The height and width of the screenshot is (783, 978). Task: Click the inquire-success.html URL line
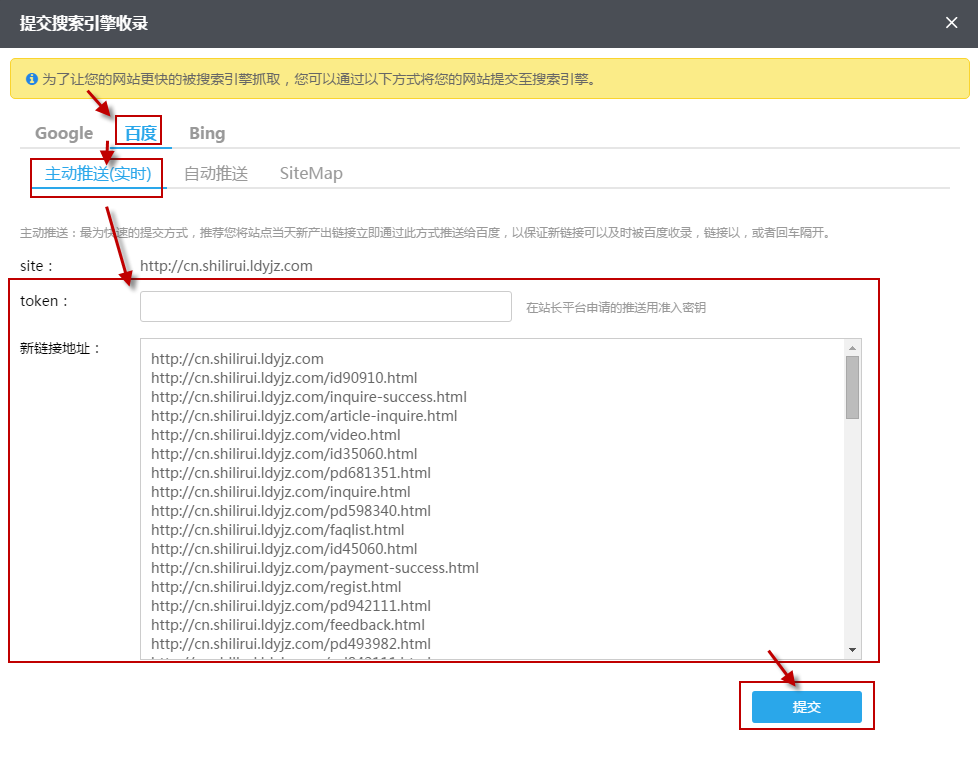click(x=308, y=397)
